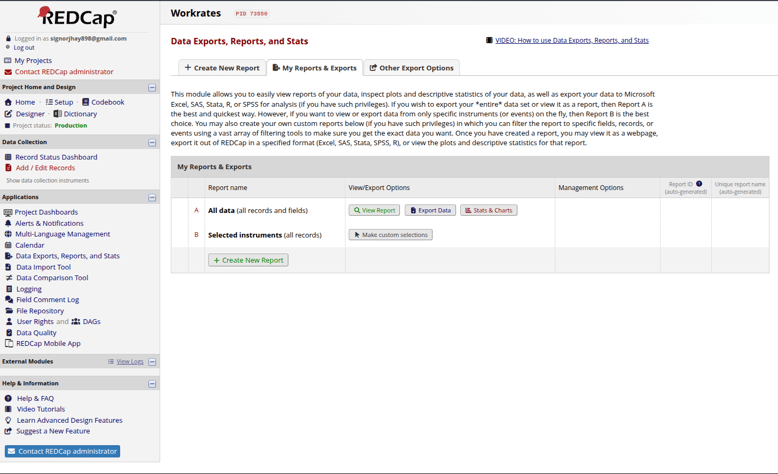Open Video Tutorials link
778x474 pixels.
pyautogui.click(x=41, y=409)
